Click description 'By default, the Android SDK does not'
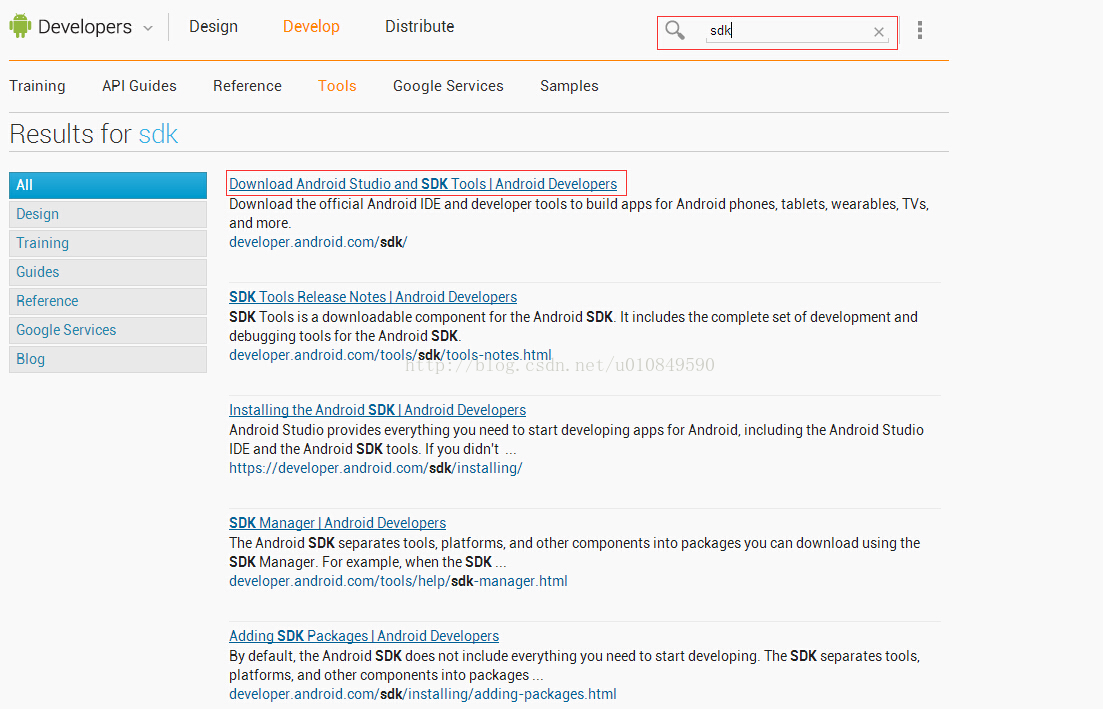The width and height of the screenshot is (1103, 709). click(x=575, y=665)
